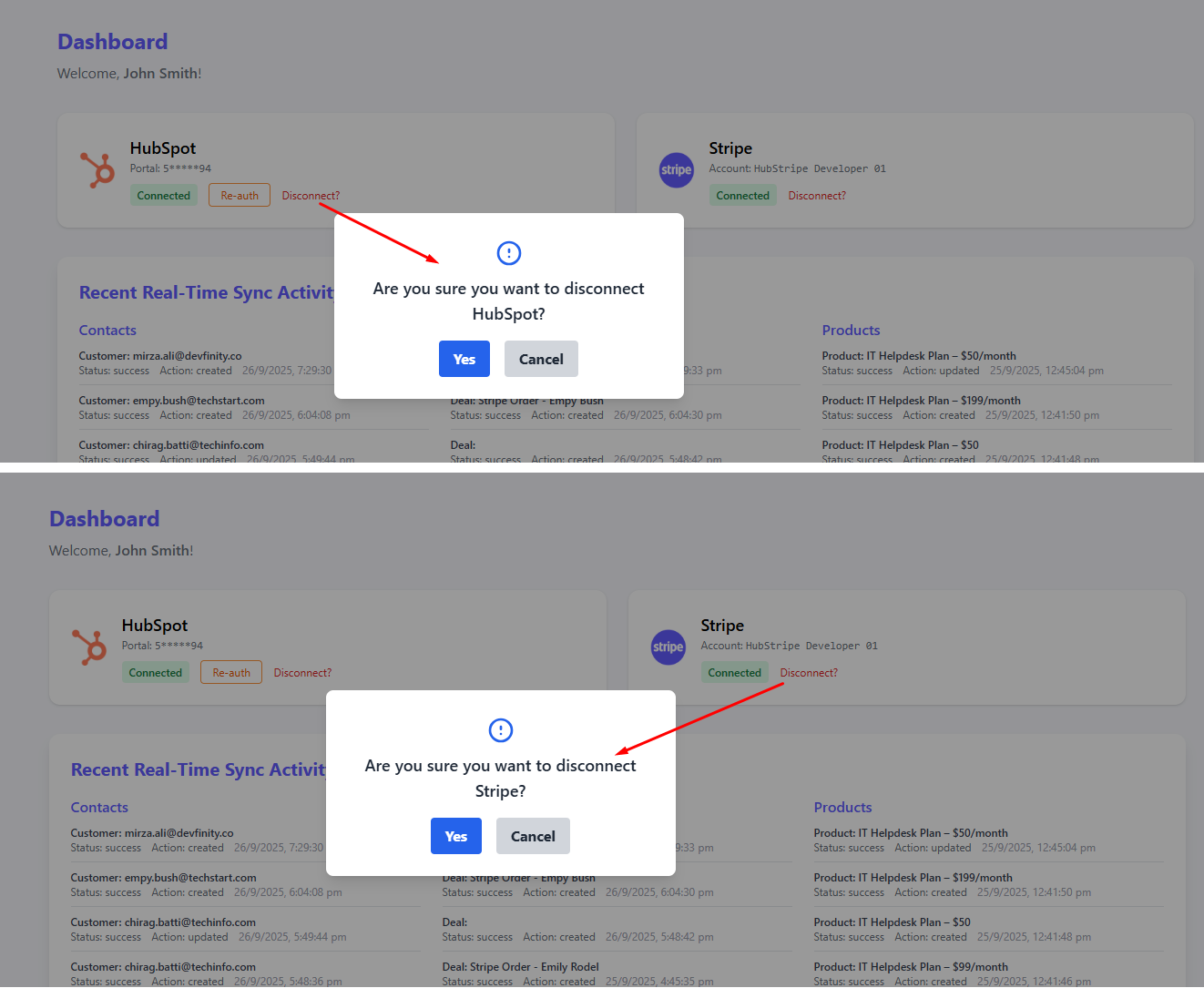Click Stripe card's Disconnect? link behind Stripe dialog
The height and width of the screenshot is (988, 1204).
tap(809, 673)
